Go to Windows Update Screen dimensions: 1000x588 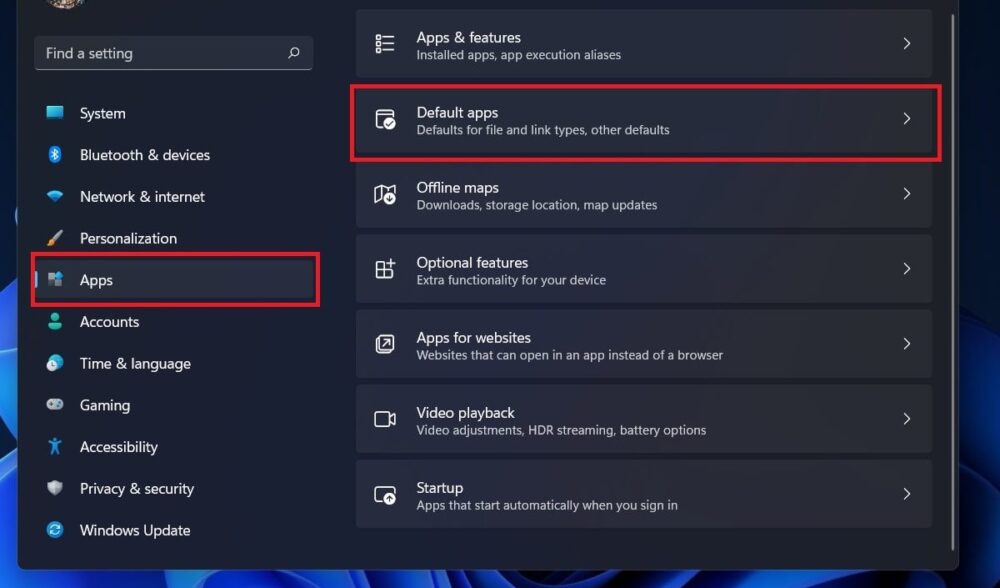coord(174,530)
